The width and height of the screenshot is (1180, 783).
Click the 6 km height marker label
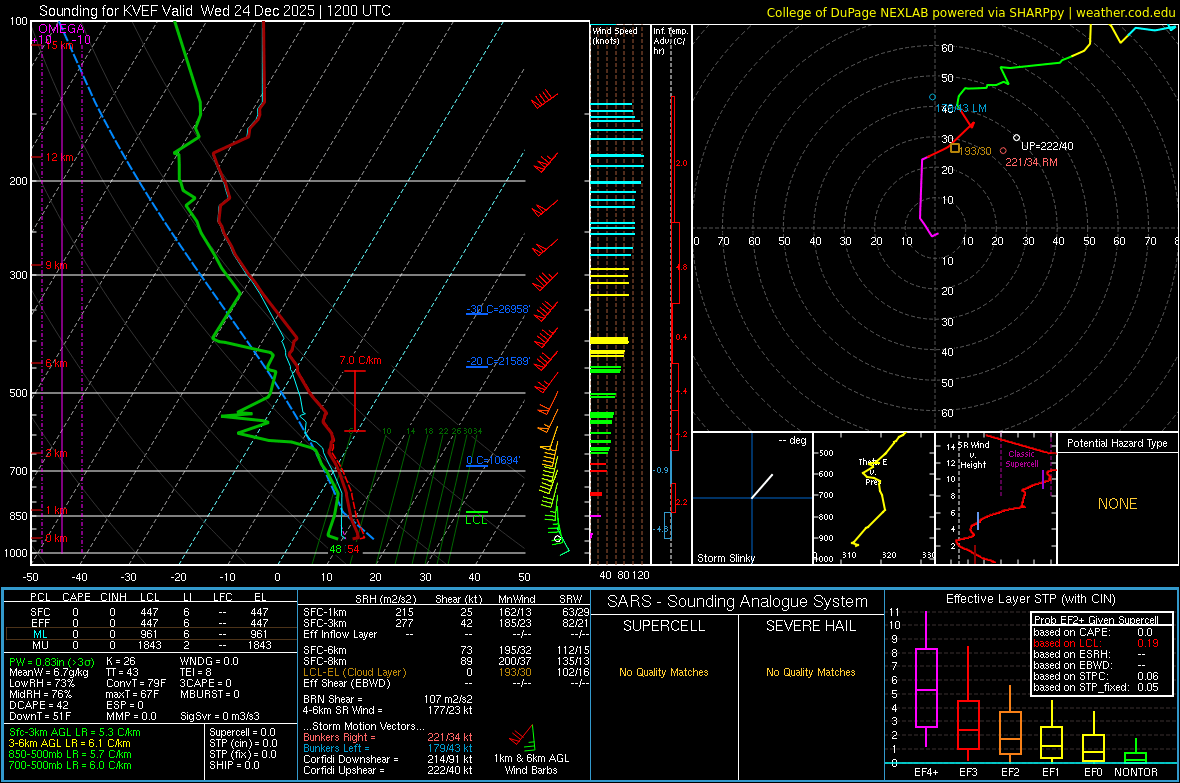coord(56,363)
